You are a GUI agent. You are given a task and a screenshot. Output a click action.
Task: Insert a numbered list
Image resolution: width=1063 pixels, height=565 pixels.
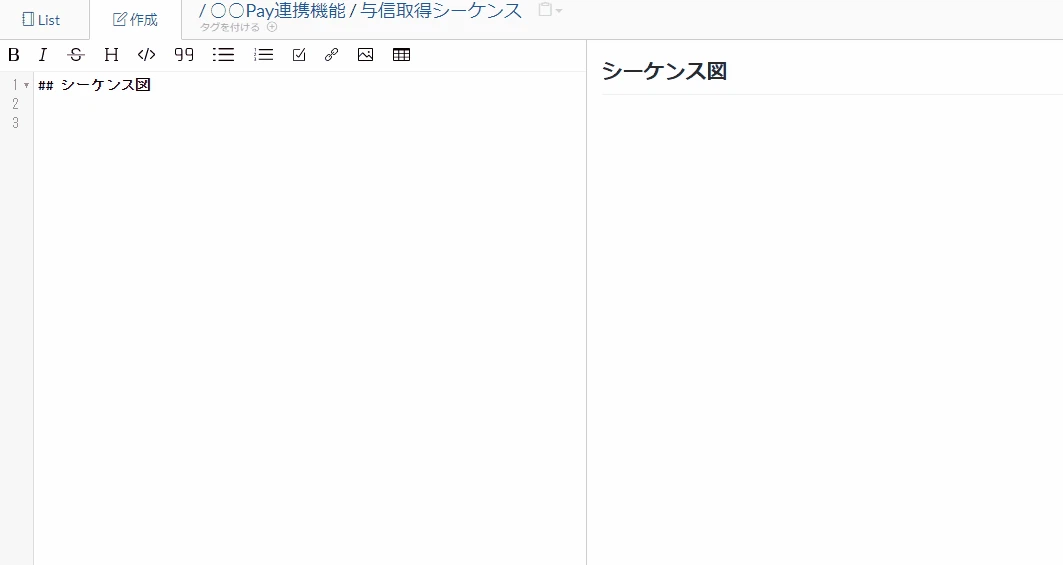click(x=264, y=55)
